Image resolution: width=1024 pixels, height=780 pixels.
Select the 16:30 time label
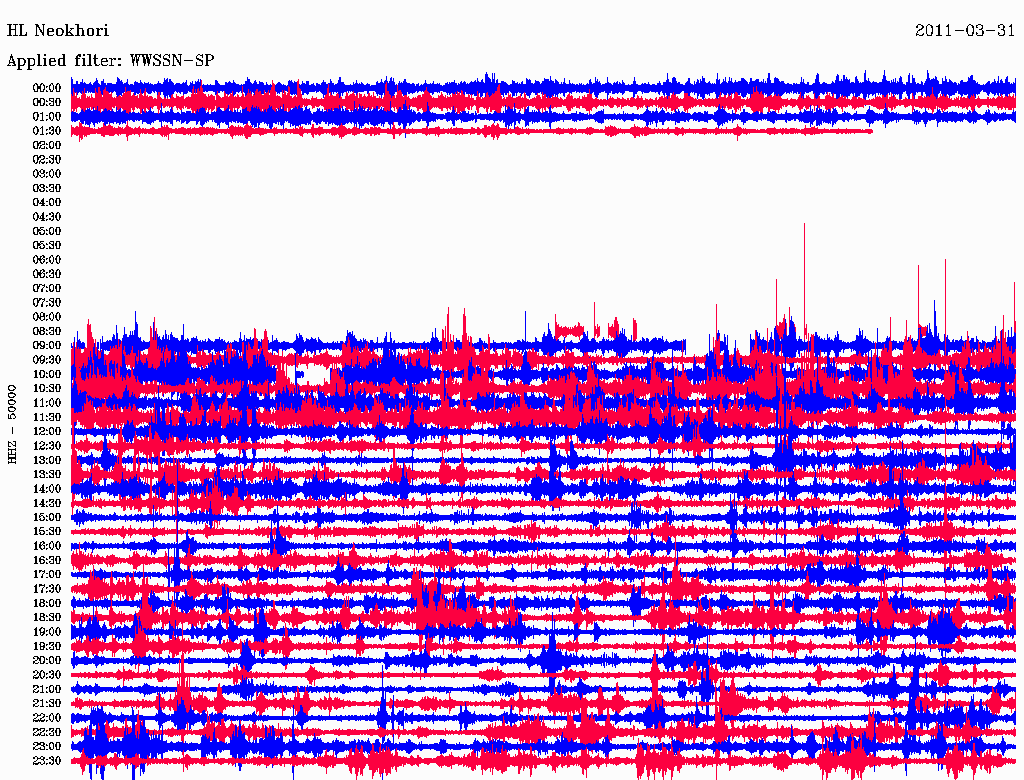(46, 560)
